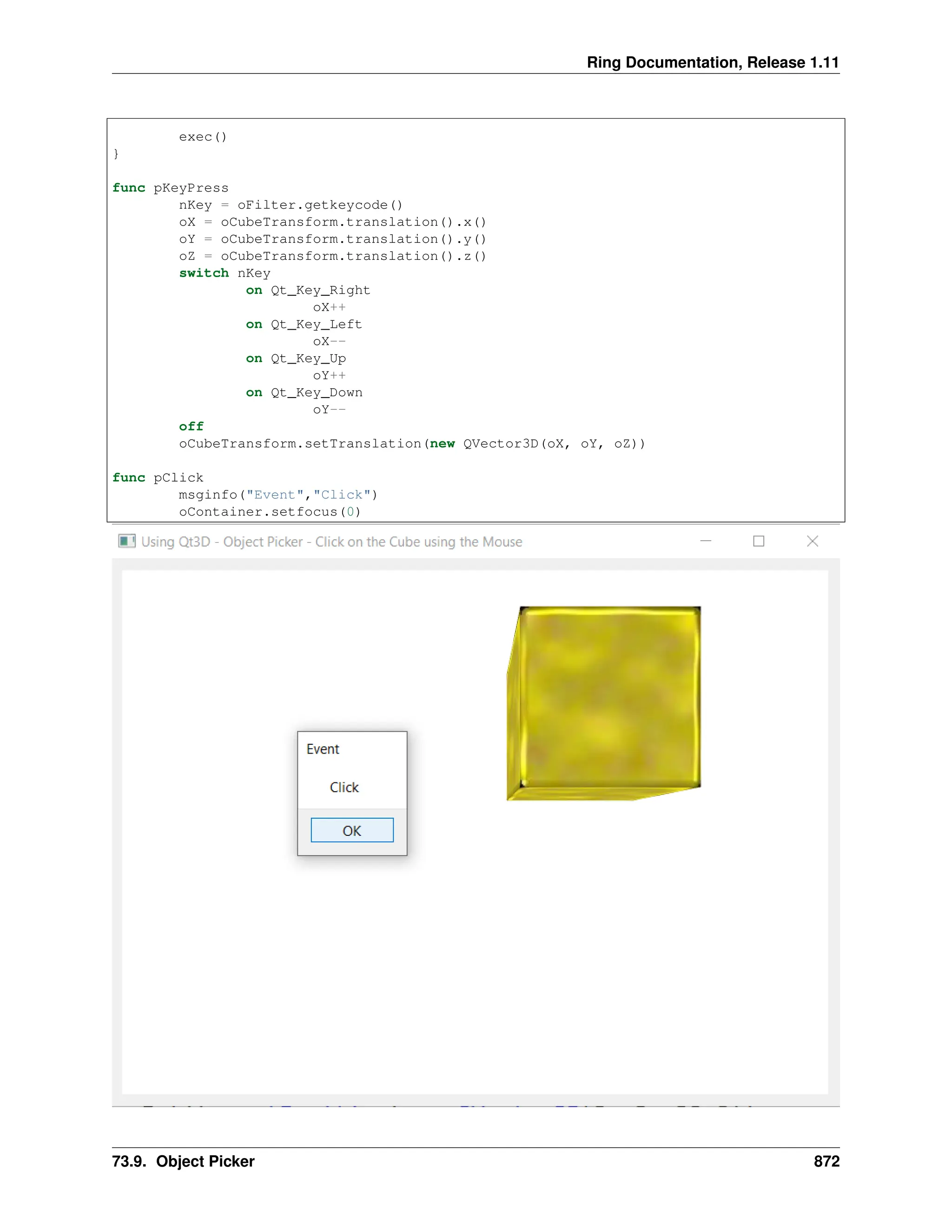Click the 'Click' message text in dialog
Image resolution: width=952 pixels, height=1232 pixels.
tap(344, 787)
